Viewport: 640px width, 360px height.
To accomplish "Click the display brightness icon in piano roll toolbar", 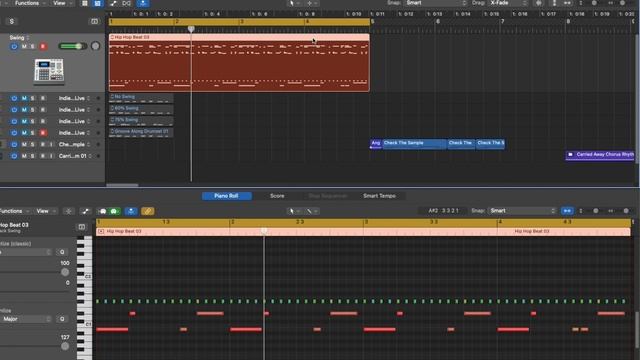I will [x=69, y=211].
